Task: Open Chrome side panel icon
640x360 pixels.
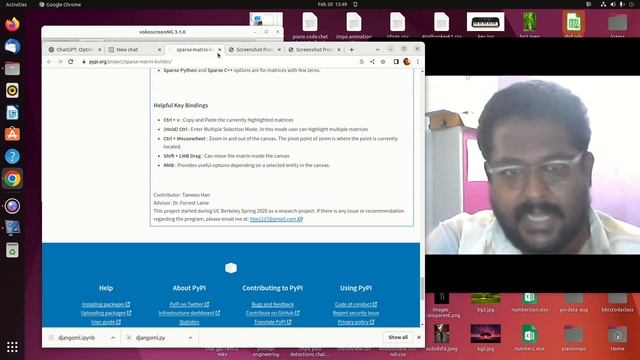Action: tap(396, 62)
